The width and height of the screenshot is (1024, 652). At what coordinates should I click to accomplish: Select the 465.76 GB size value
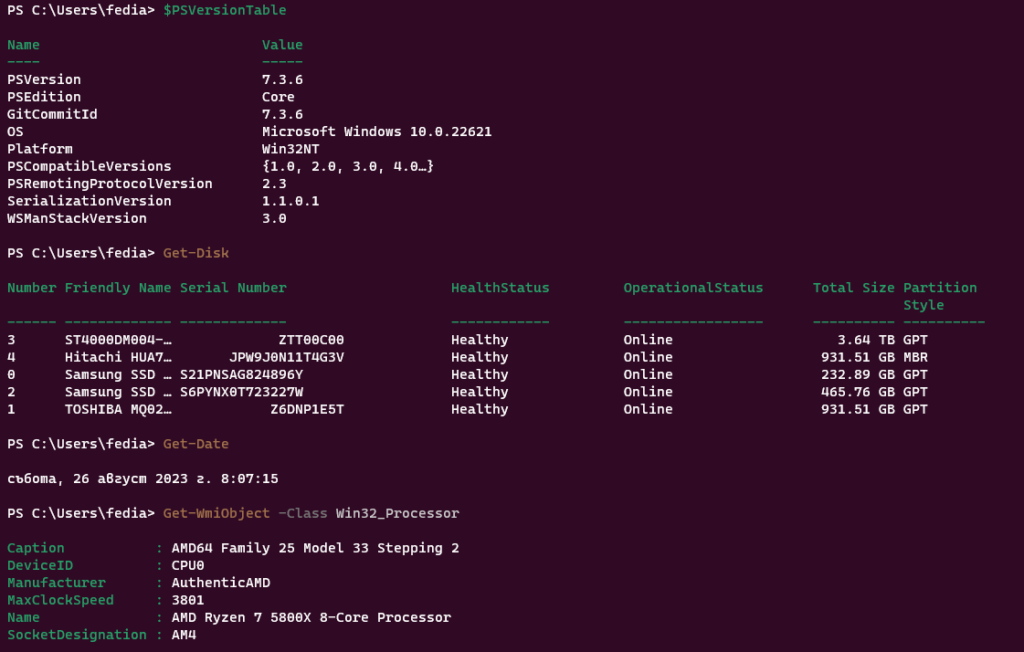tap(857, 392)
